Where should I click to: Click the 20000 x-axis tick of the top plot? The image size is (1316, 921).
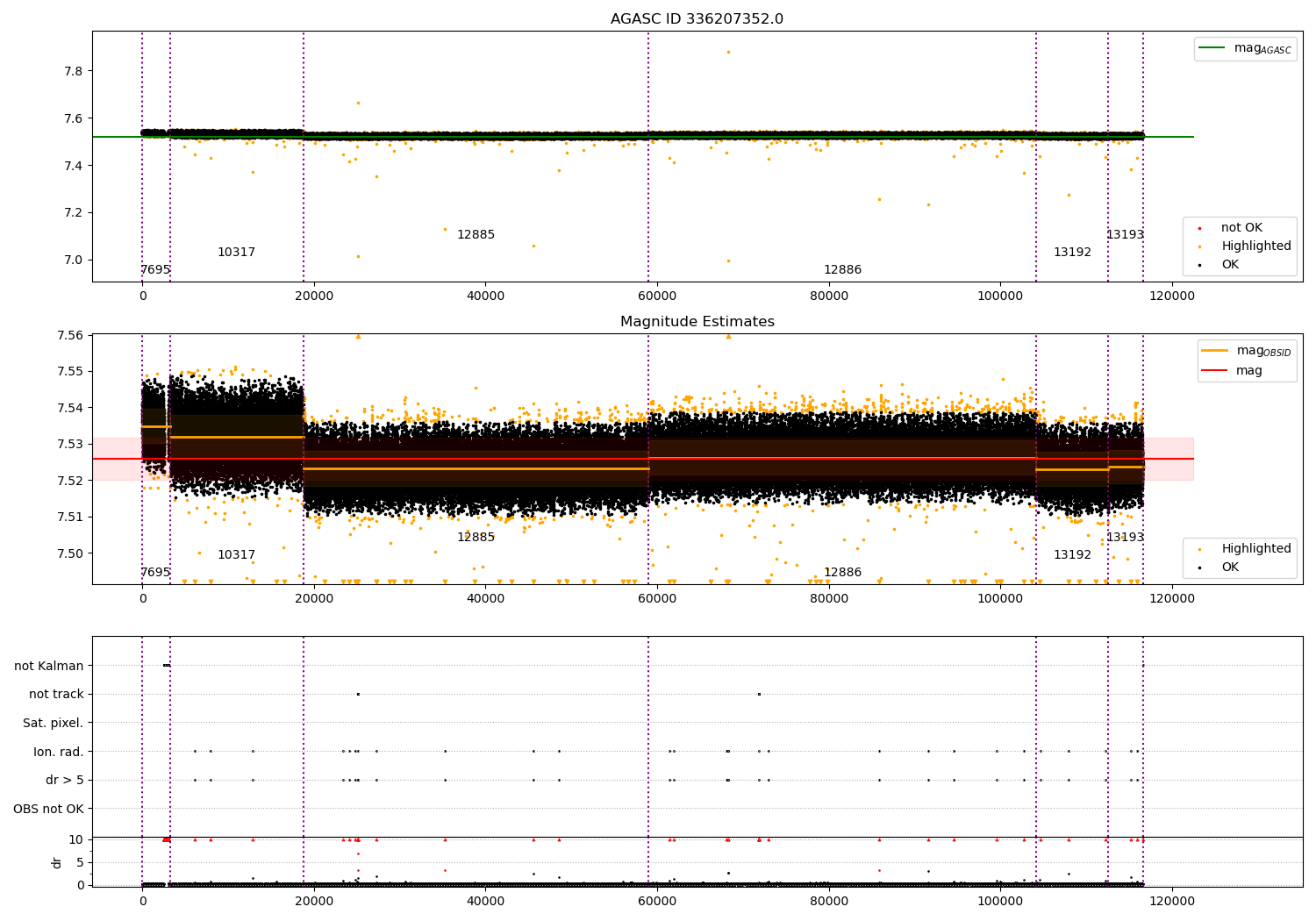[x=314, y=296]
